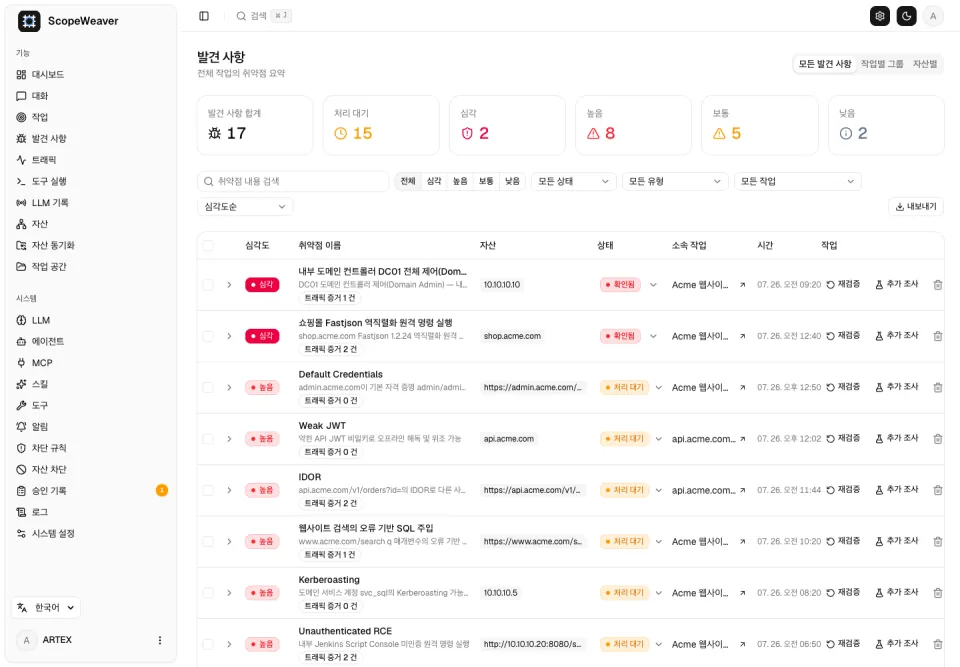Click the 처리 대기 15 summary card
Screen dimensions: 960x667
click(381, 125)
